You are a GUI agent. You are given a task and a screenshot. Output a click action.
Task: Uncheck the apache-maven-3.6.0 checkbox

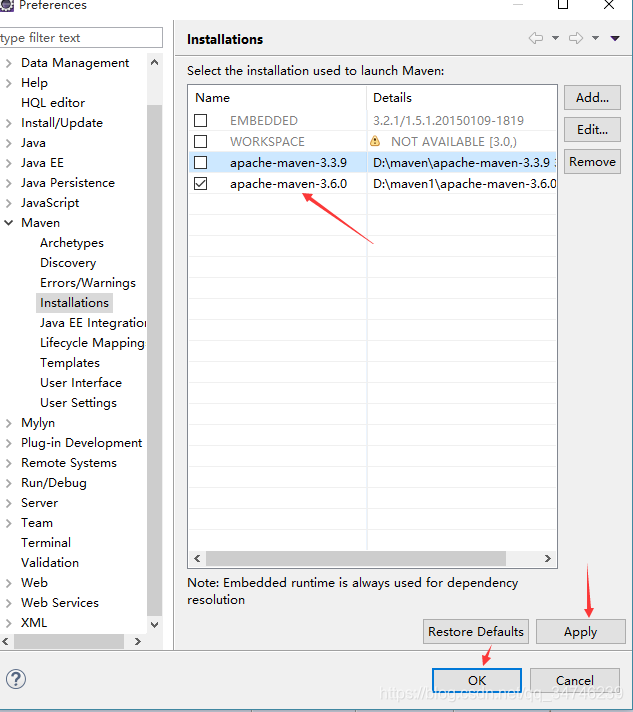200,183
